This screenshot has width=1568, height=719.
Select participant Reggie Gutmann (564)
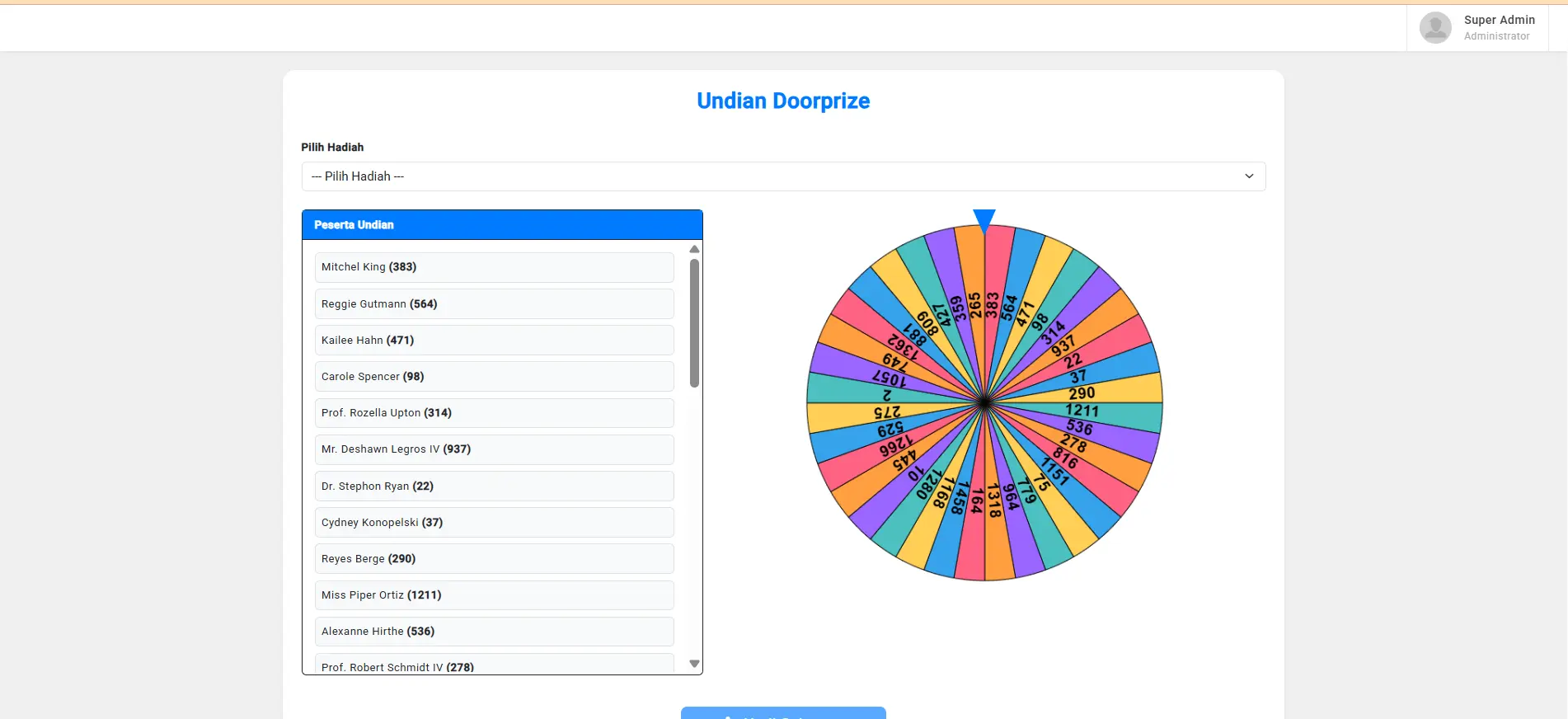[x=494, y=304]
